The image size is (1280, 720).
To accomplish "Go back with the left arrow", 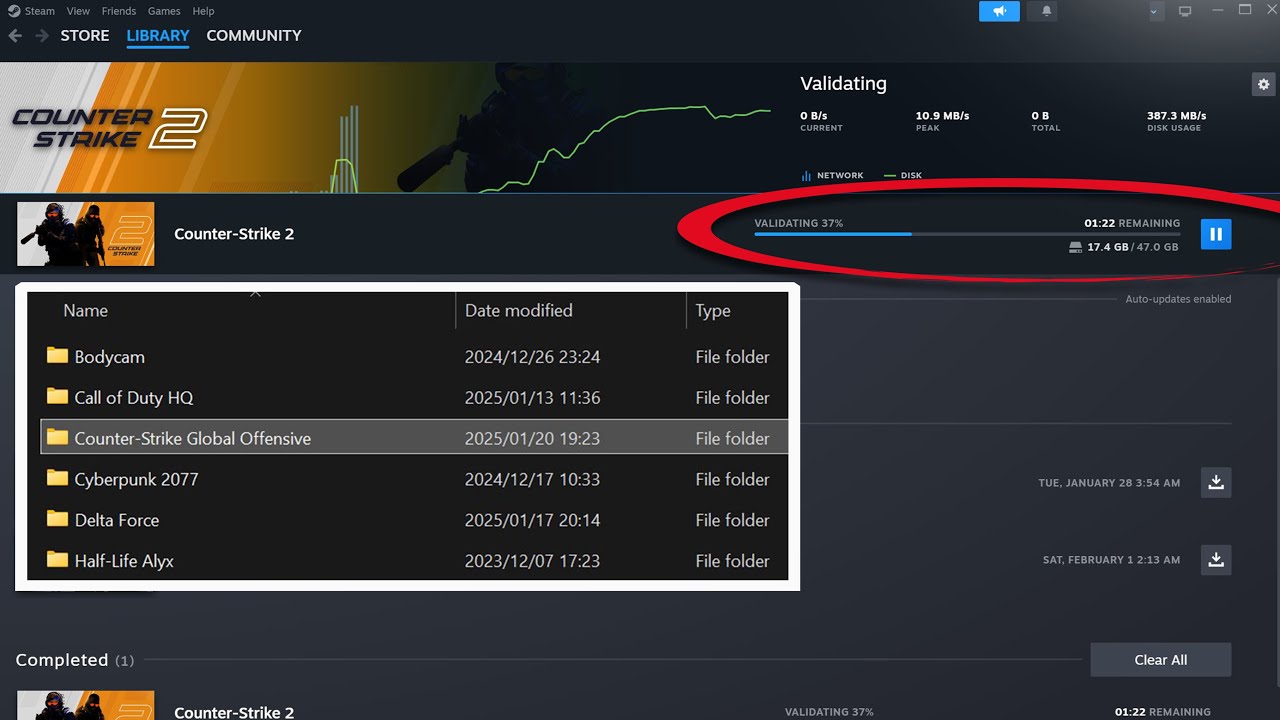I will (15, 35).
